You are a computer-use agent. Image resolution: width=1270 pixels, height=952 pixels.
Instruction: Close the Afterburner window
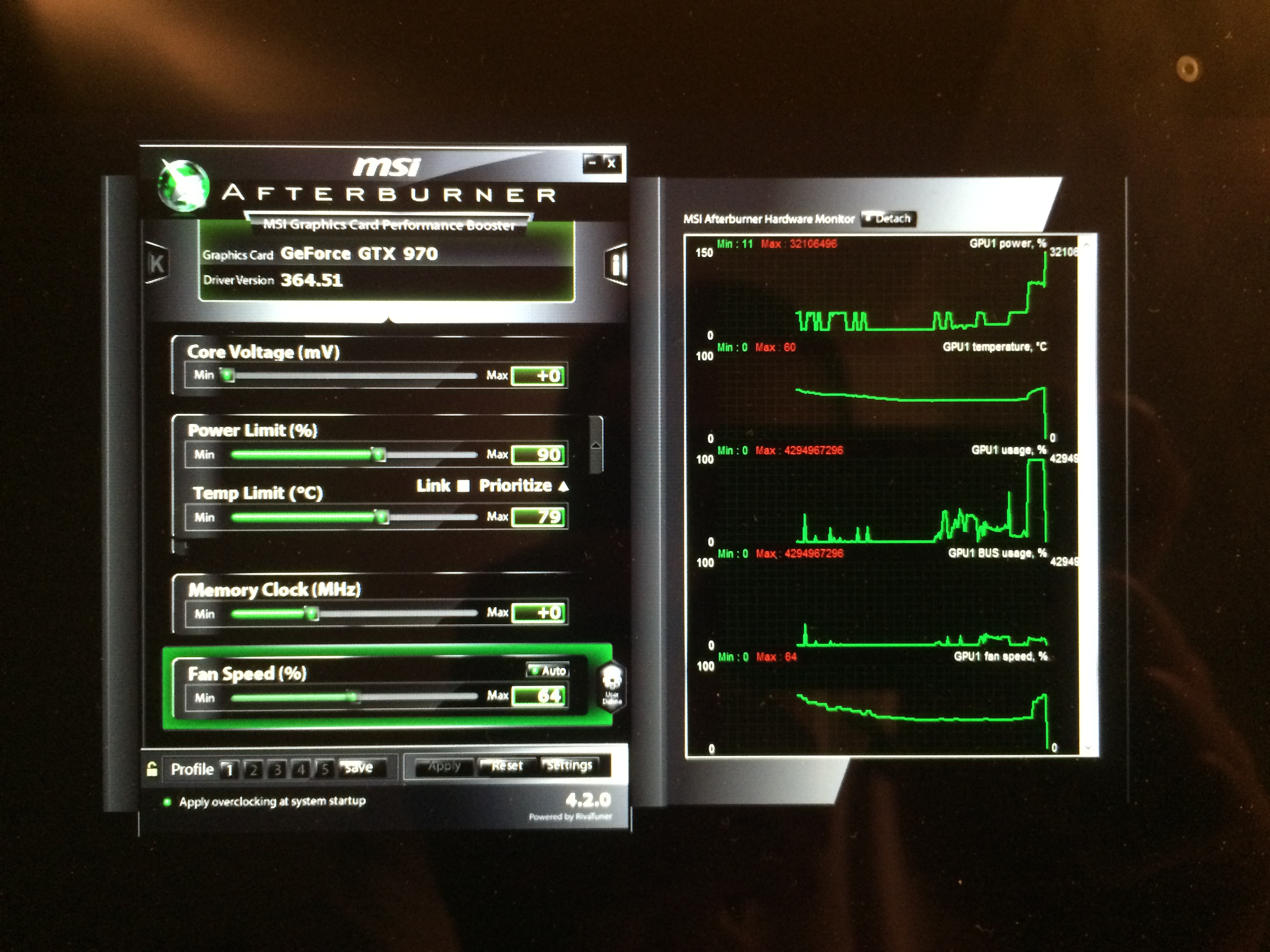[x=612, y=163]
